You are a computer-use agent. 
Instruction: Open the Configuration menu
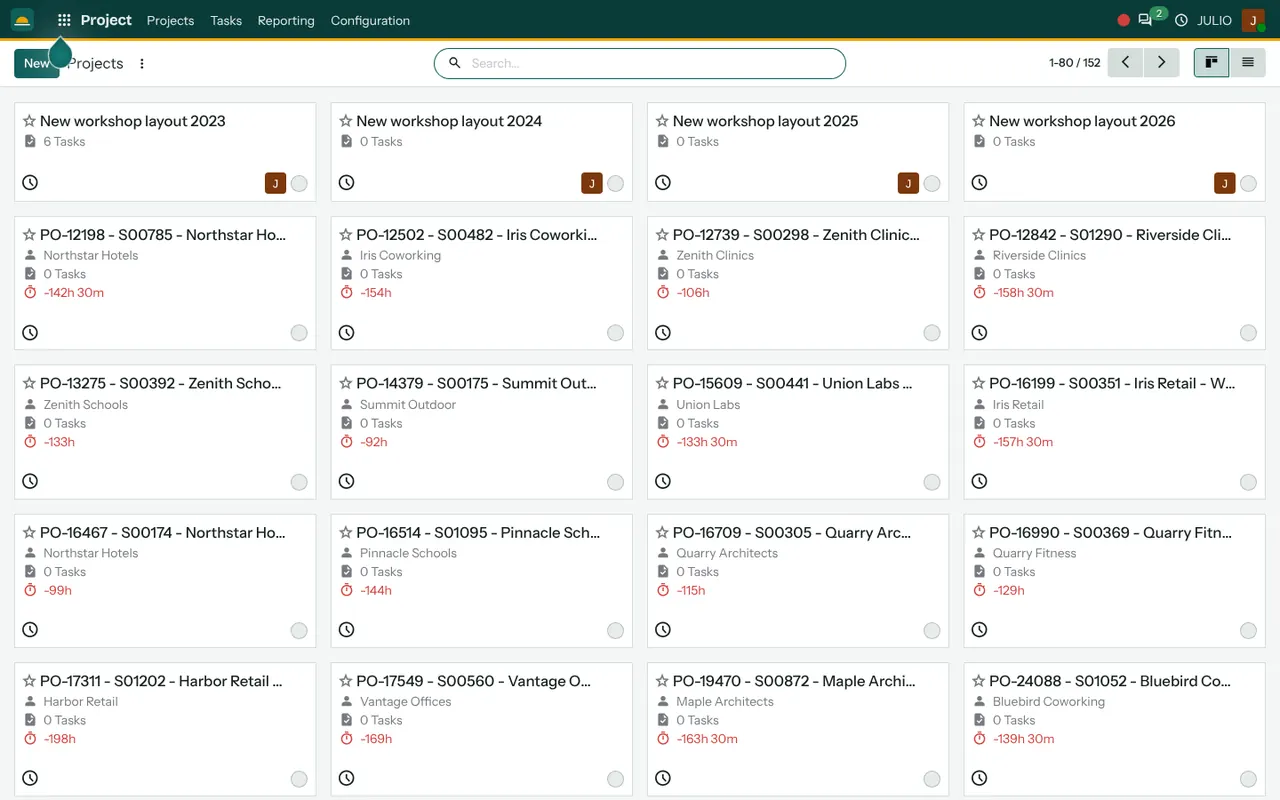pyautogui.click(x=370, y=20)
